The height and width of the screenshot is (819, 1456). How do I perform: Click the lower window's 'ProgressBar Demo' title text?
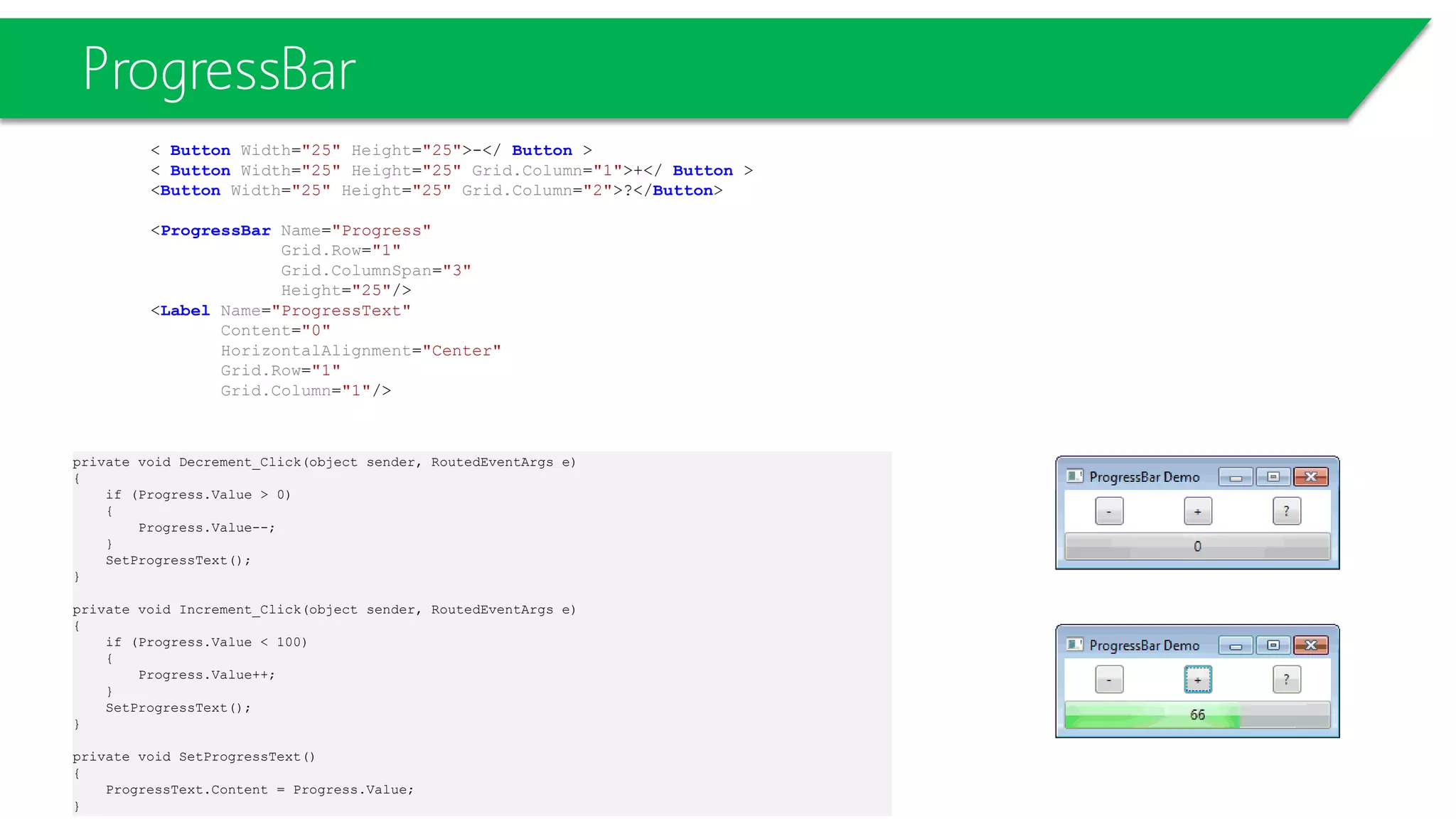(x=1145, y=646)
